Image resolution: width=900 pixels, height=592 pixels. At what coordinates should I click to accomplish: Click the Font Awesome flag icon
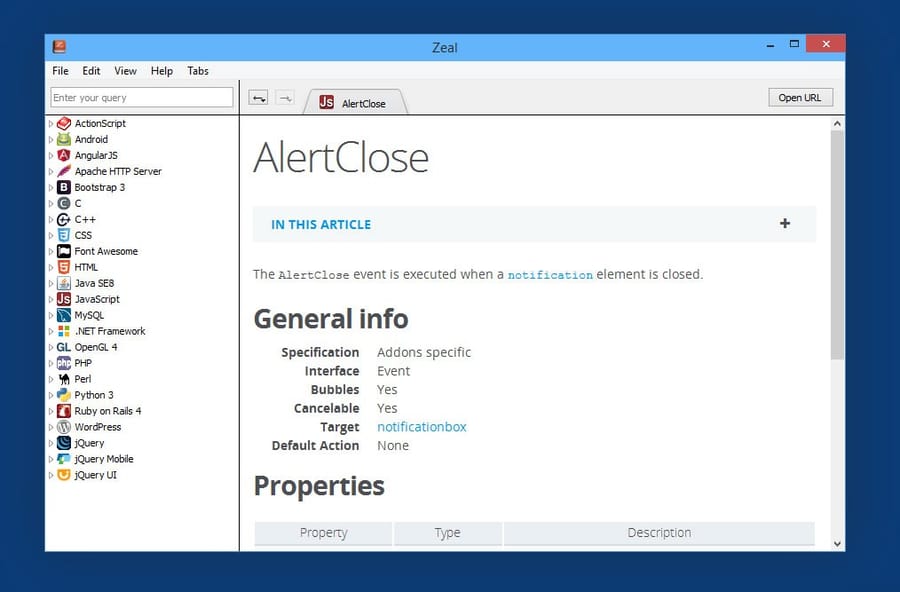point(64,251)
